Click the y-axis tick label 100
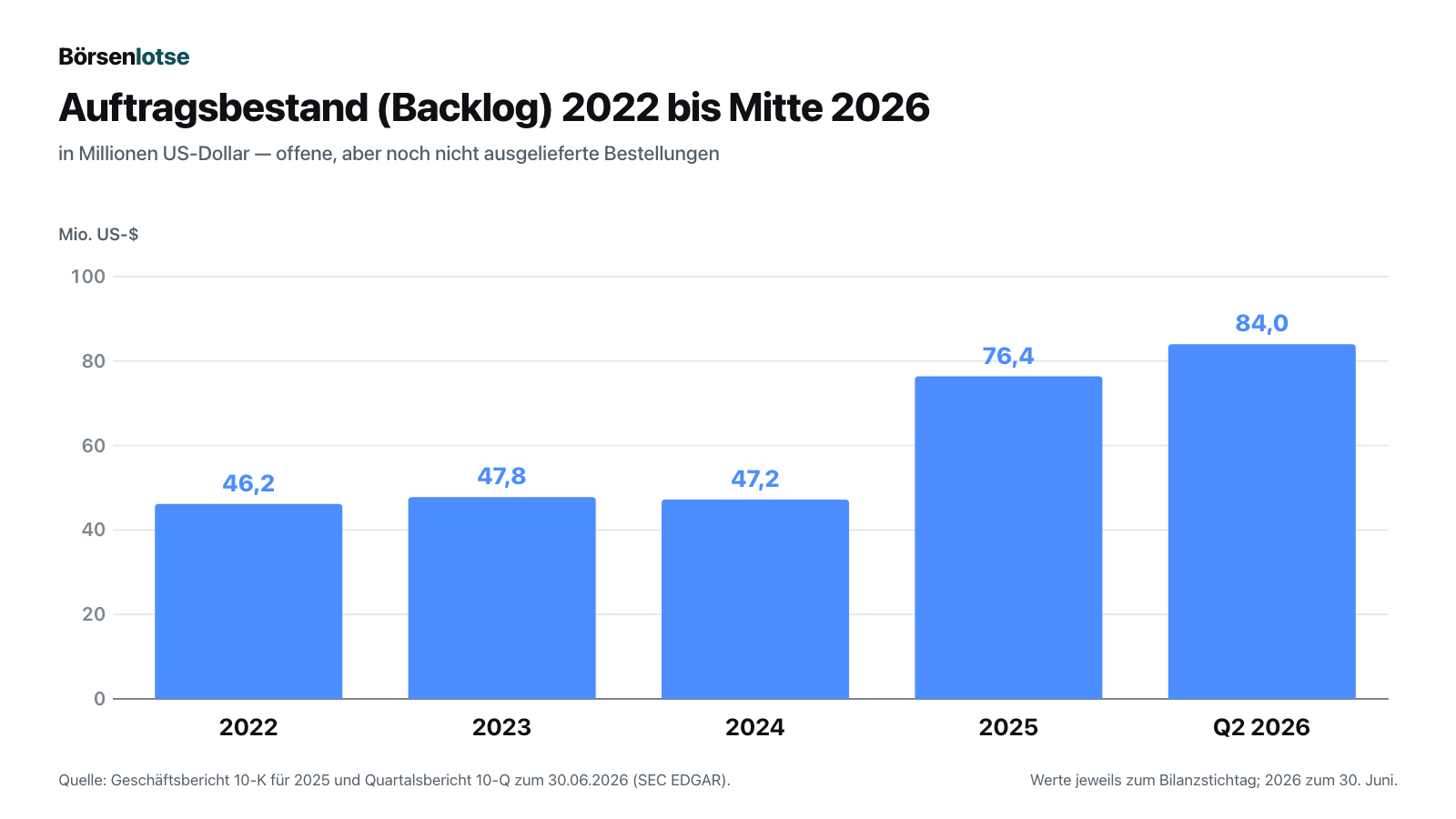 (x=88, y=276)
